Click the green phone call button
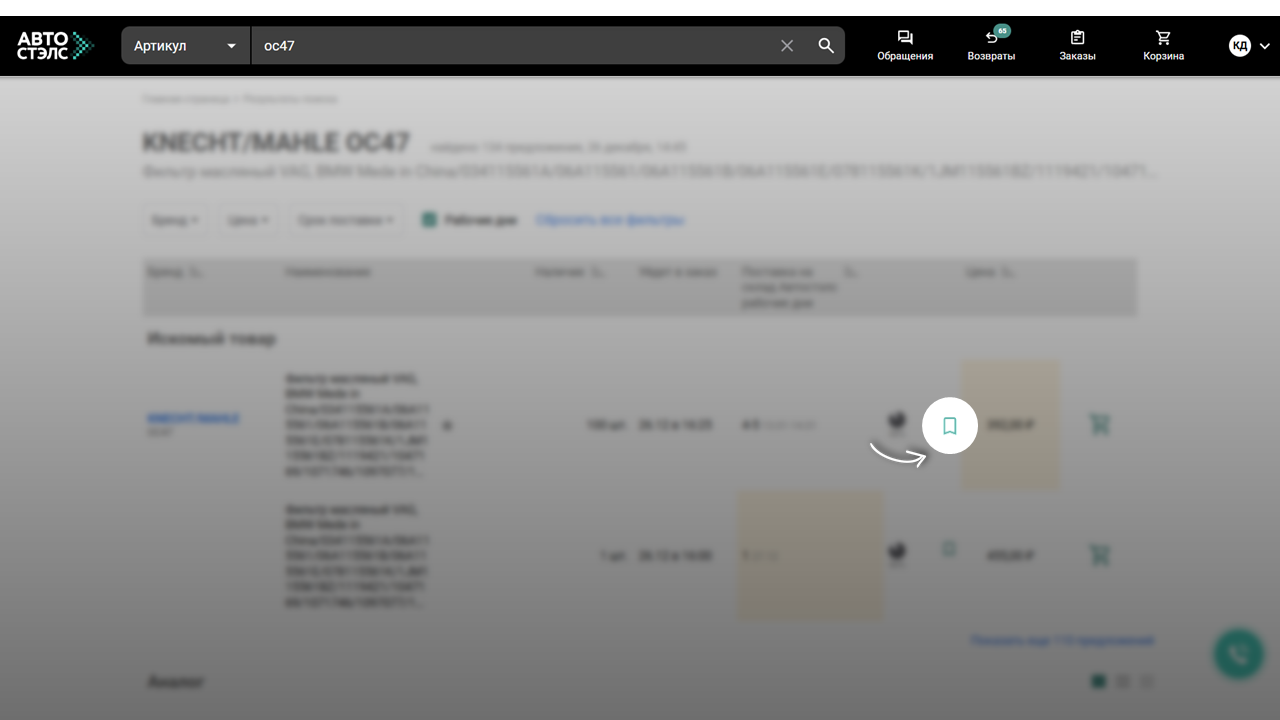Viewport: 1280px width, 720px height. click(x=1238, y=655)
